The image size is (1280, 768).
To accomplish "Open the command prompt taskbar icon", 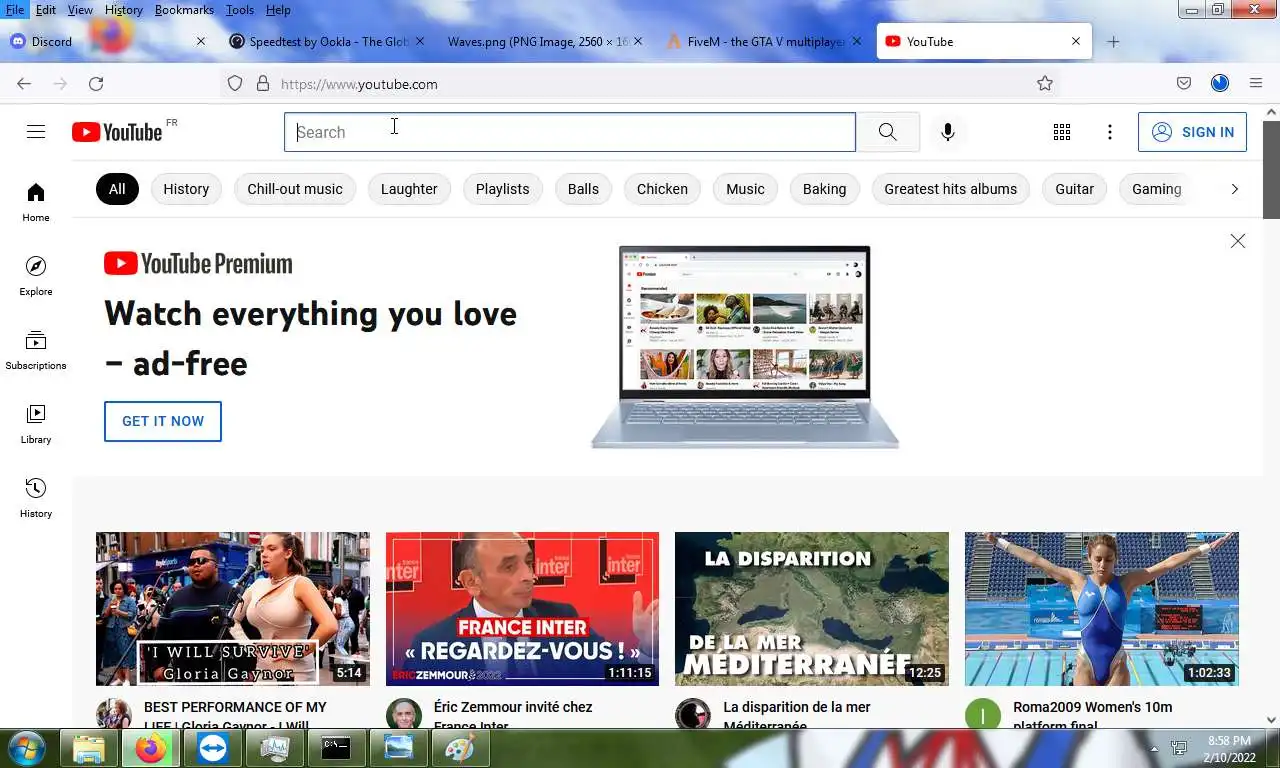I will click(x=336, y=748).
